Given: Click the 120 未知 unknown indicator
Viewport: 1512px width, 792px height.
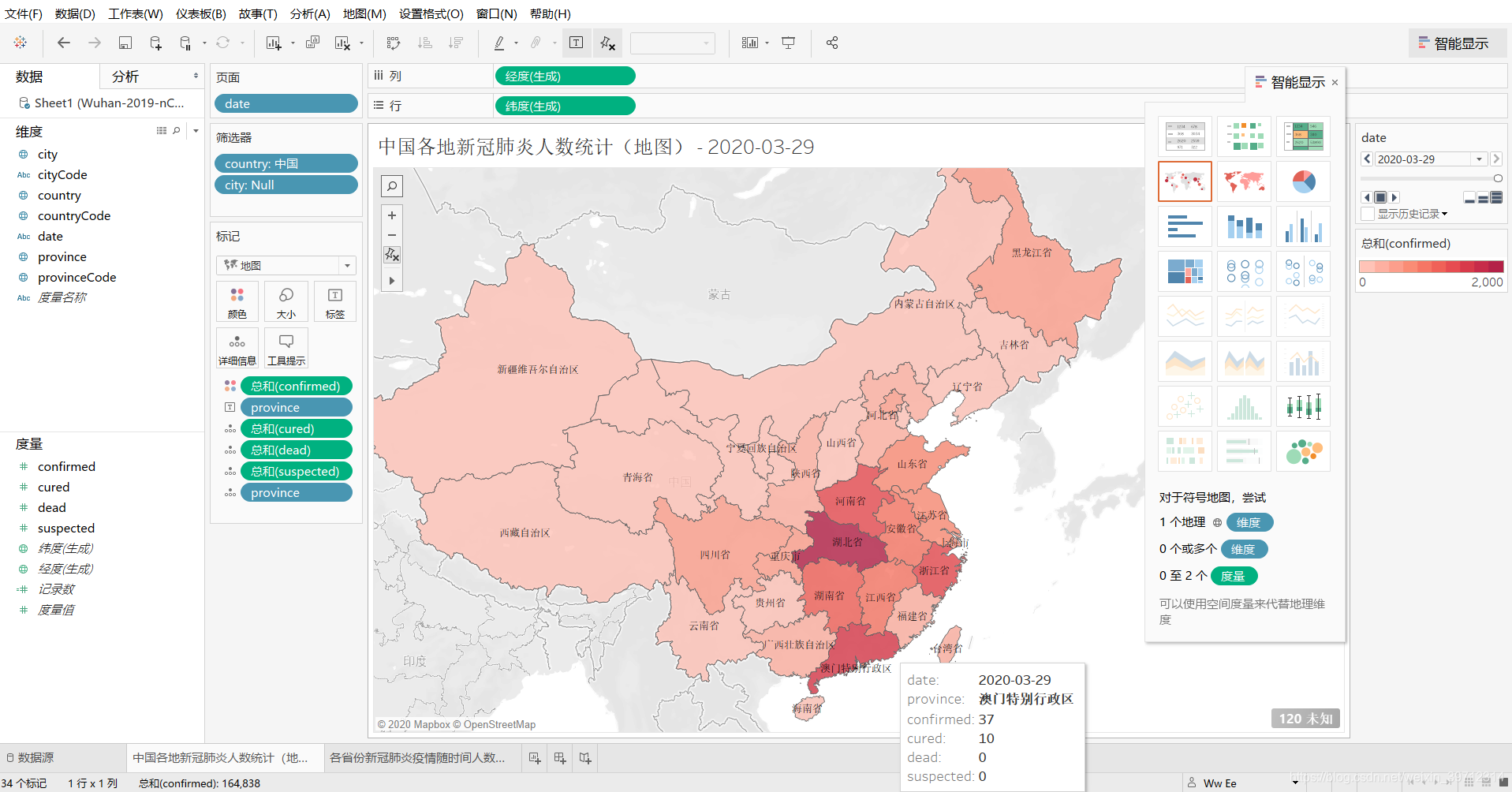Looking at the screenshot, I should coord(1305,719).
